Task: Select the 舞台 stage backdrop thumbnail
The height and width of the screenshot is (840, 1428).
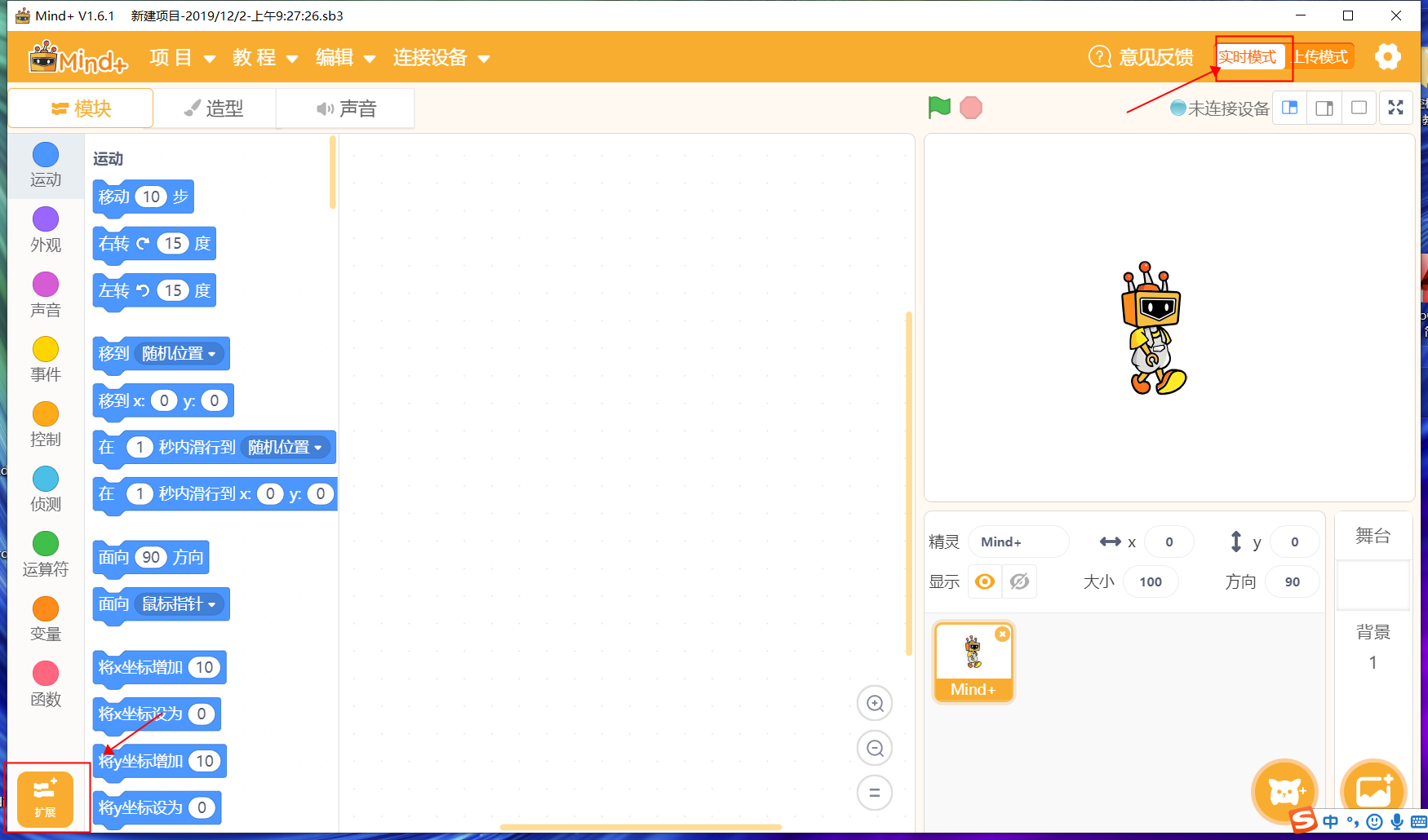Action: [1373, 585]
